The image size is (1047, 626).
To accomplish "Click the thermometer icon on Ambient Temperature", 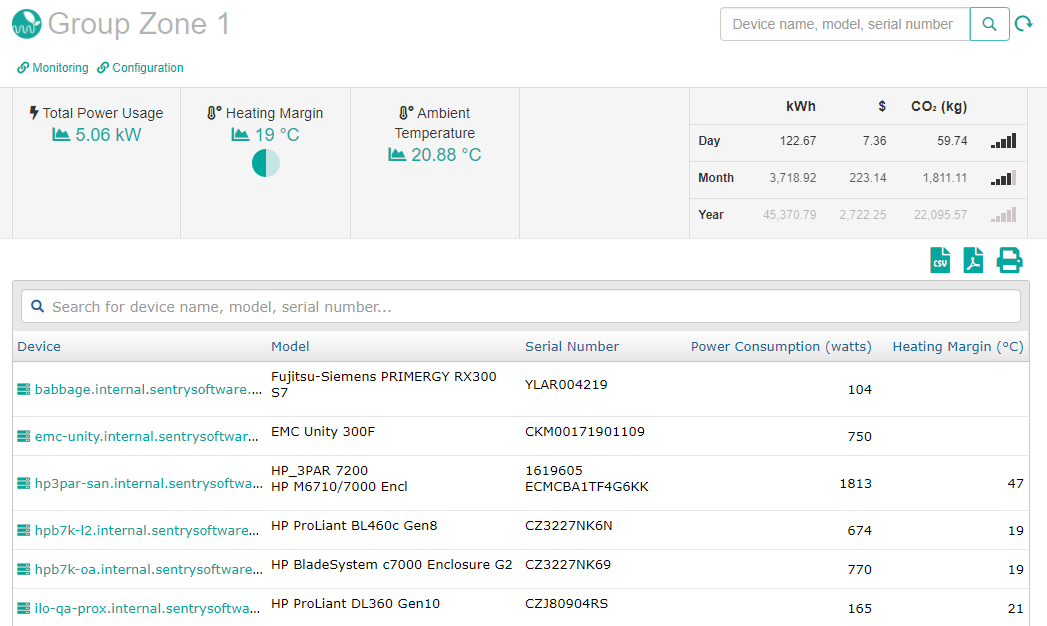I will [405, 112].
